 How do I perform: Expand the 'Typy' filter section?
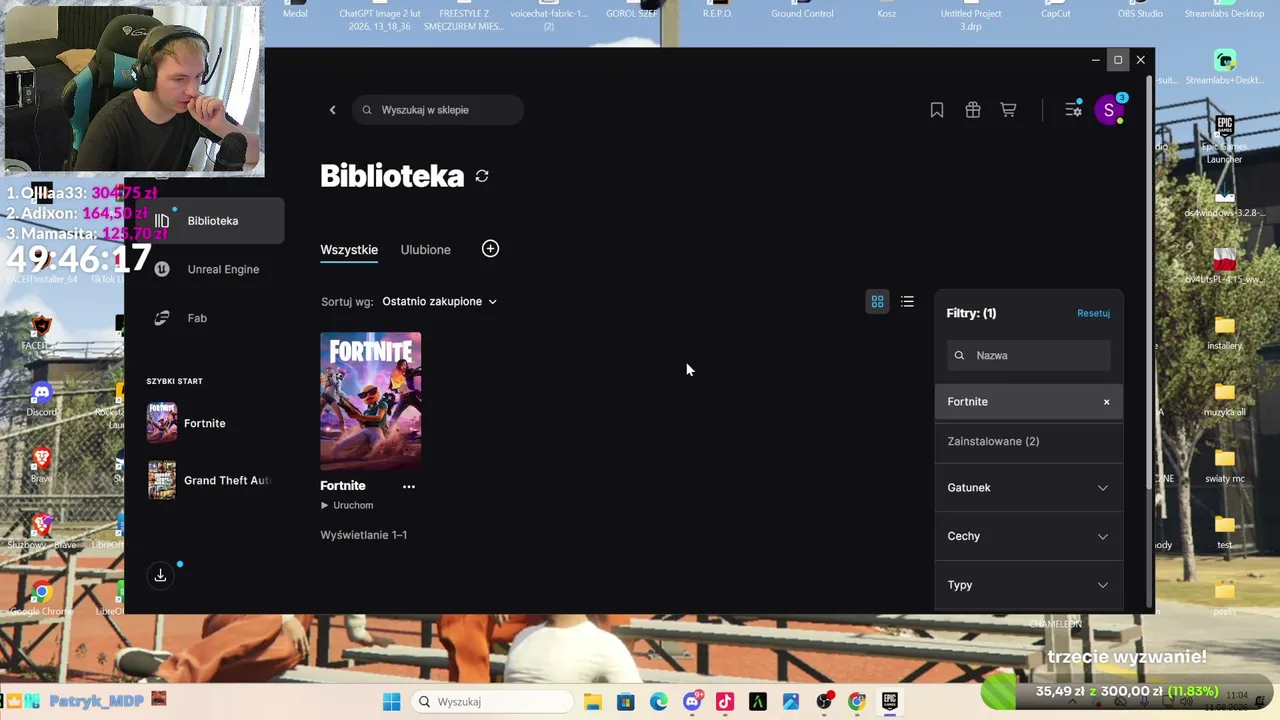(x=1029, y=585)
